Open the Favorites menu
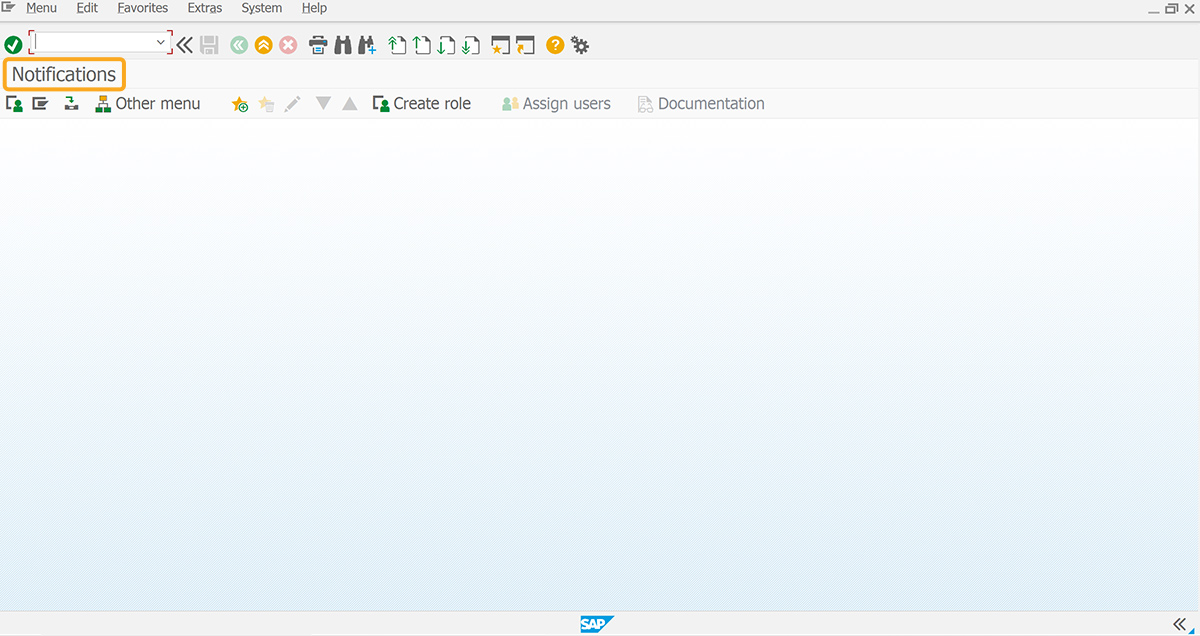 pyautogui.click(x=143, y=8)
